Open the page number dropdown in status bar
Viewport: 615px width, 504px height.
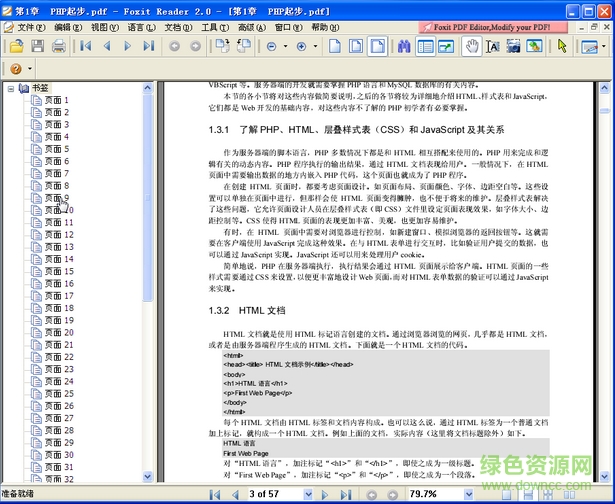(308, 494)
